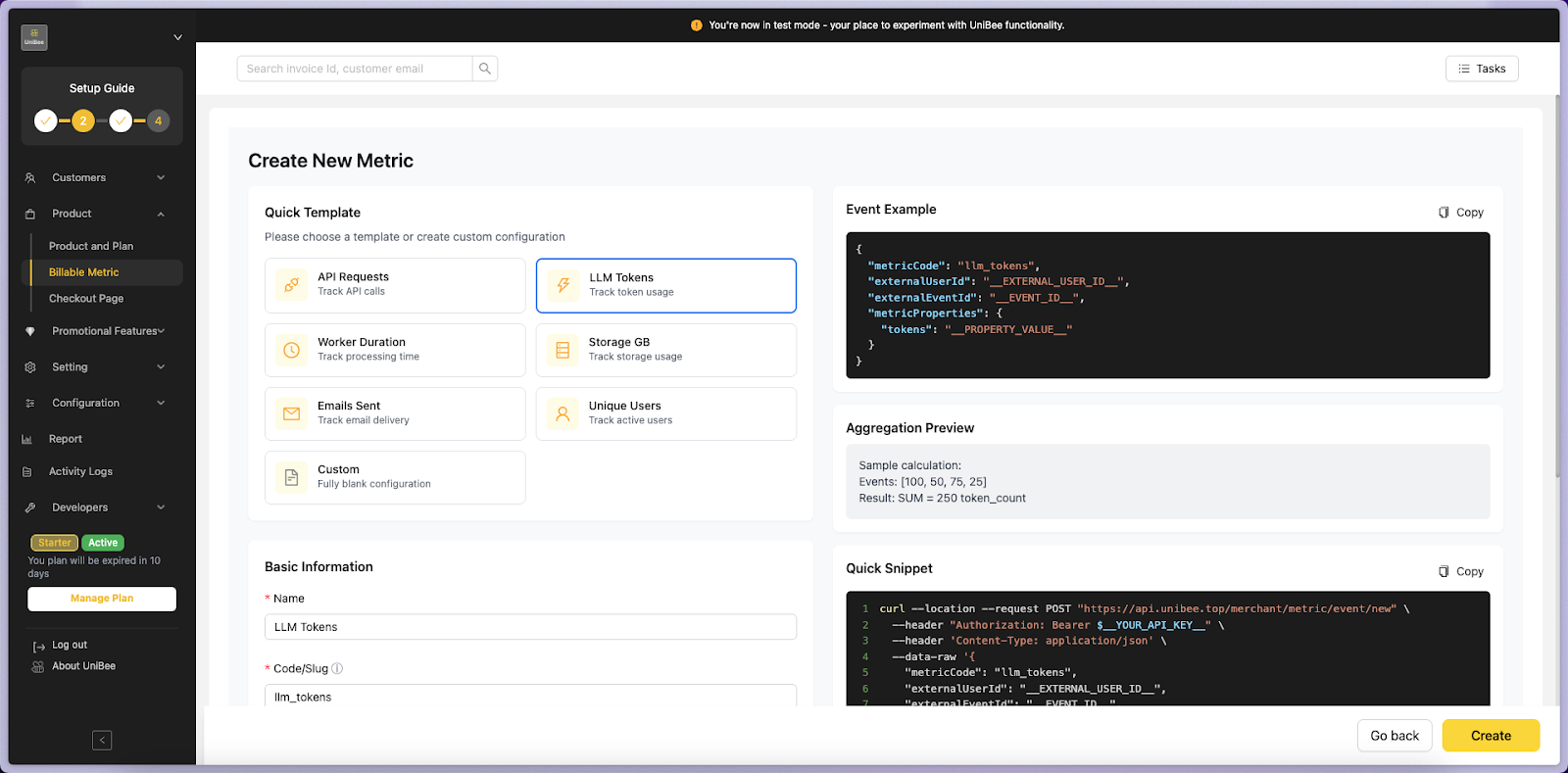Click the API Requests template icon
Image resolution: width=1568 pixels, height=773 pixels.
pos(291,285)
